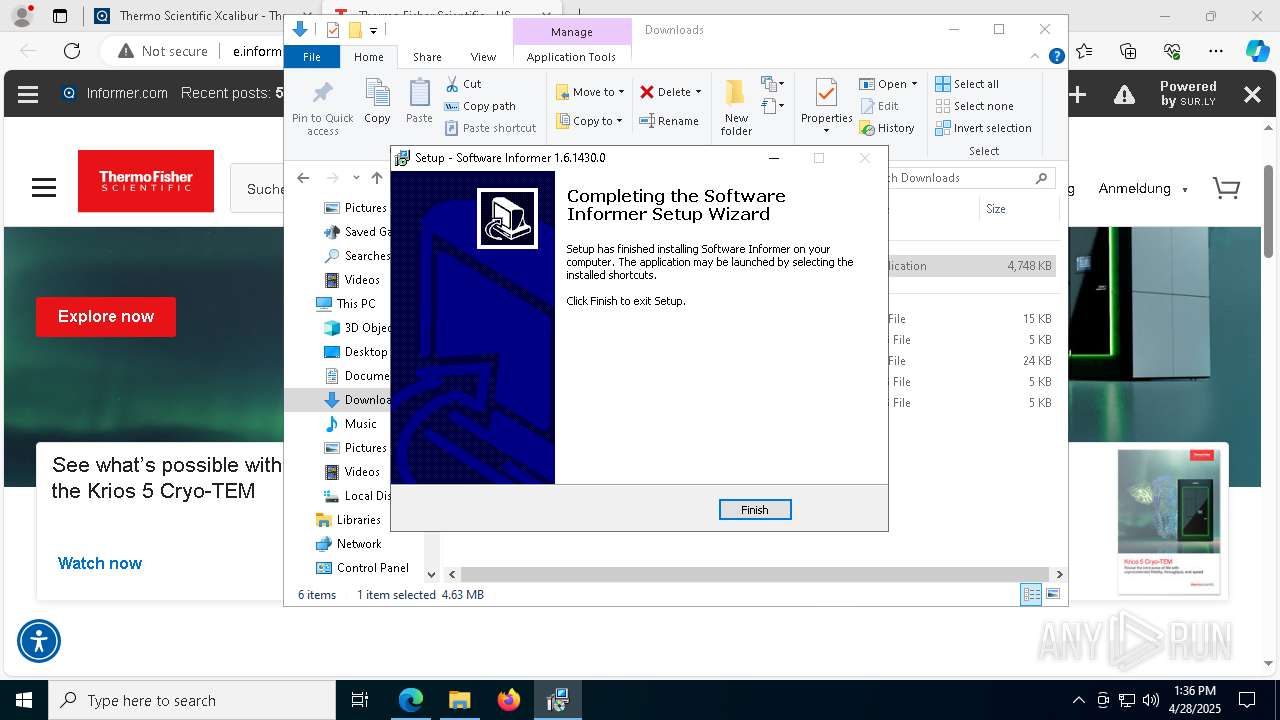Click the Thermo Fisher Scientific logo
The height and width of the screenshot is (720, 1280).
tap(146, 181)
